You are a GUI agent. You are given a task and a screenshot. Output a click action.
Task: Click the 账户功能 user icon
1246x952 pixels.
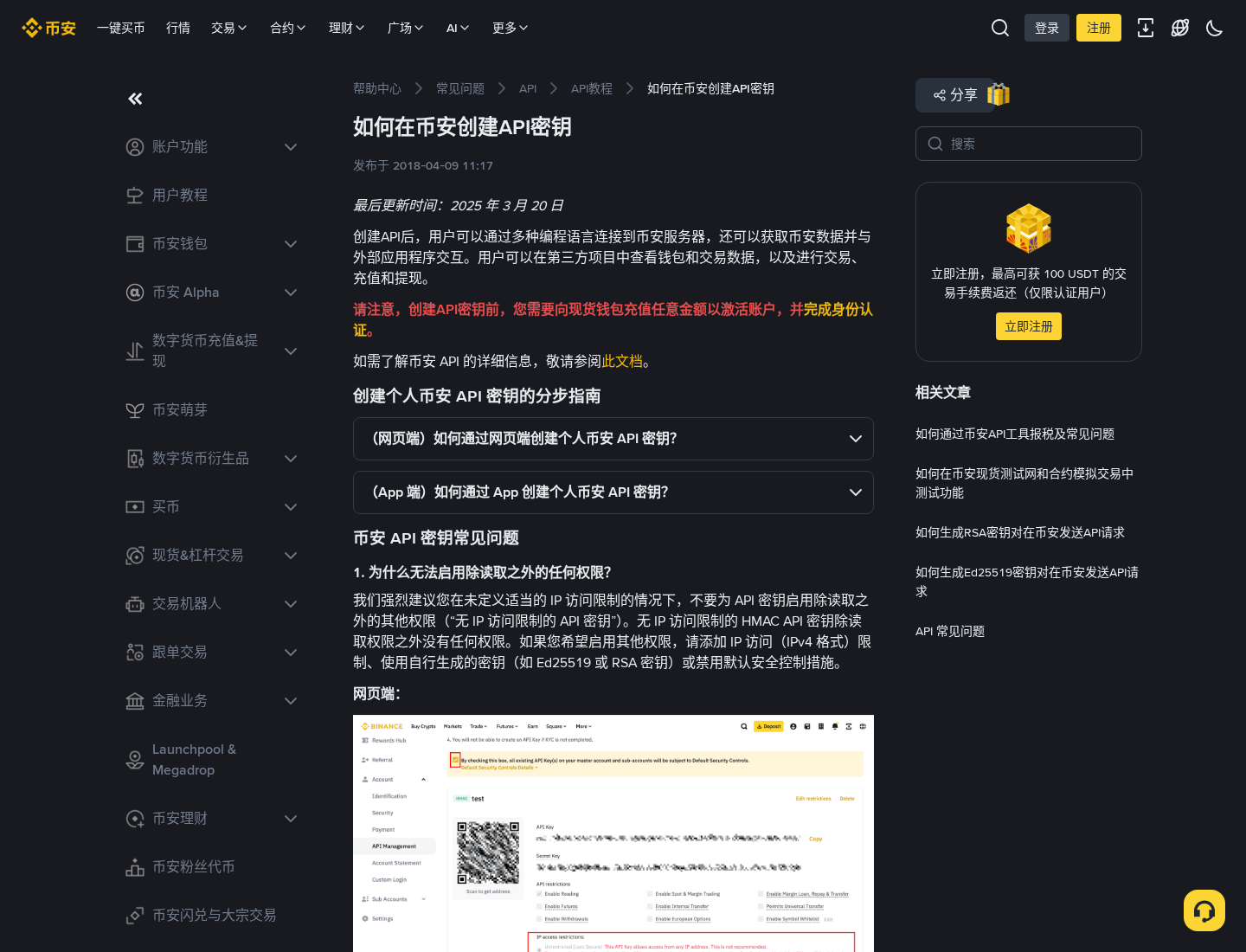click(135, 147)
